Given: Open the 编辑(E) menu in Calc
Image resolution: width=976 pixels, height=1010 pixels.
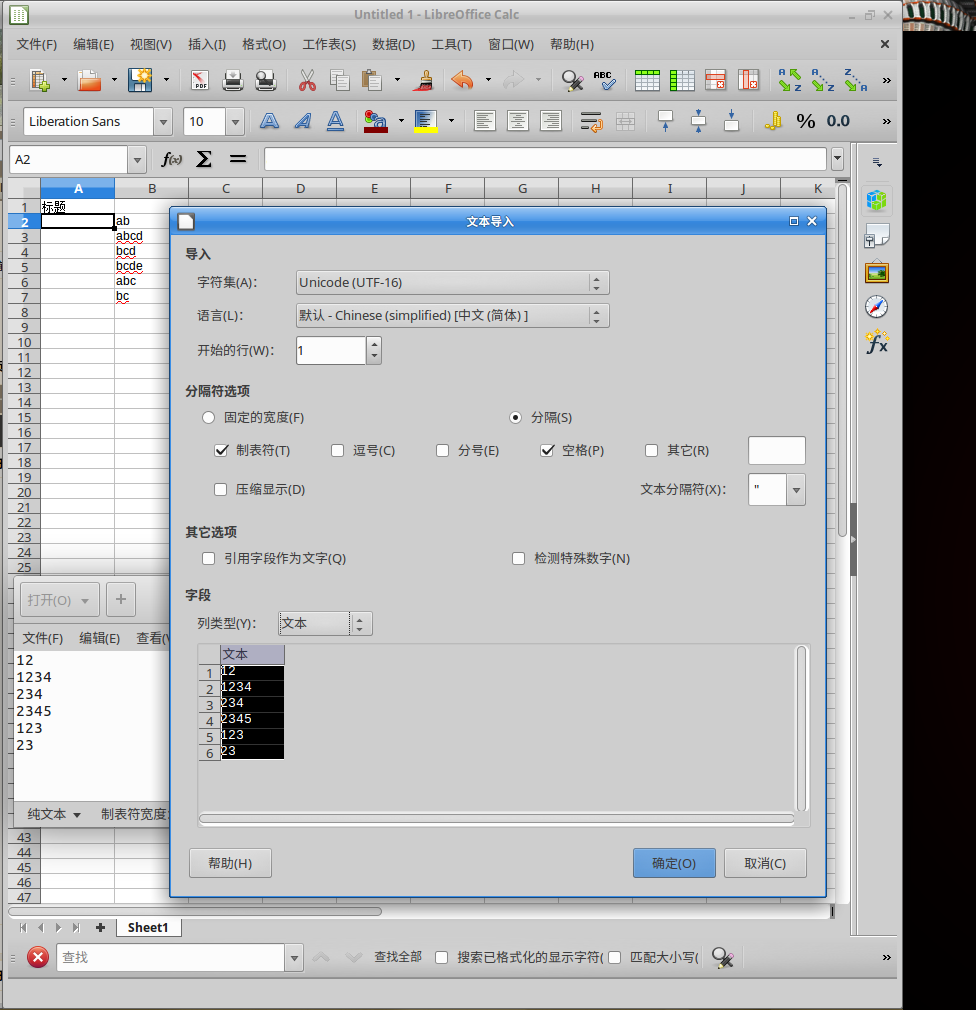Looking at the screenshot, I should [93, 44].
